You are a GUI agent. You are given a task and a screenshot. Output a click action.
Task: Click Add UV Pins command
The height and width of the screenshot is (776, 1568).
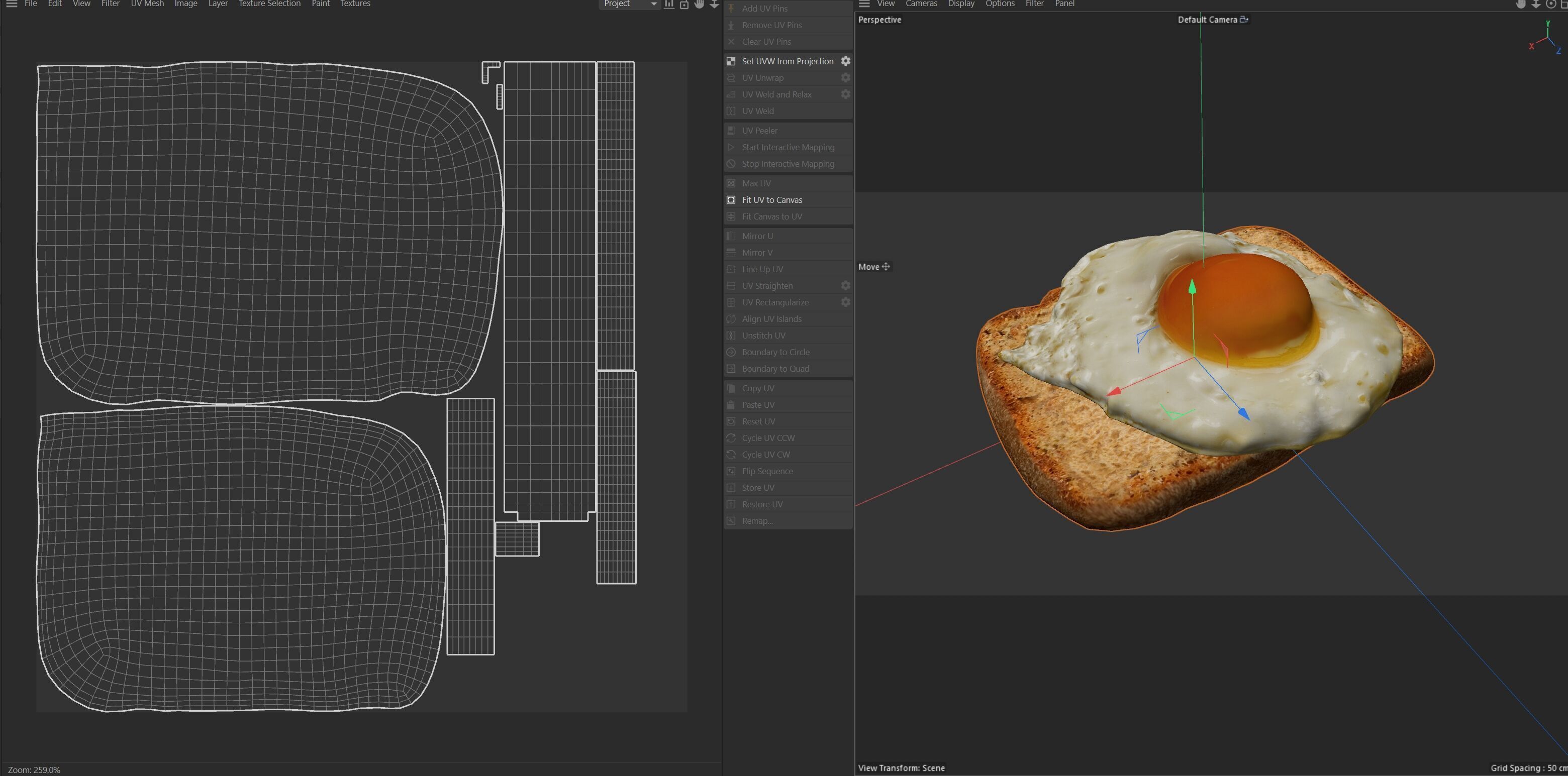(788, 9)
